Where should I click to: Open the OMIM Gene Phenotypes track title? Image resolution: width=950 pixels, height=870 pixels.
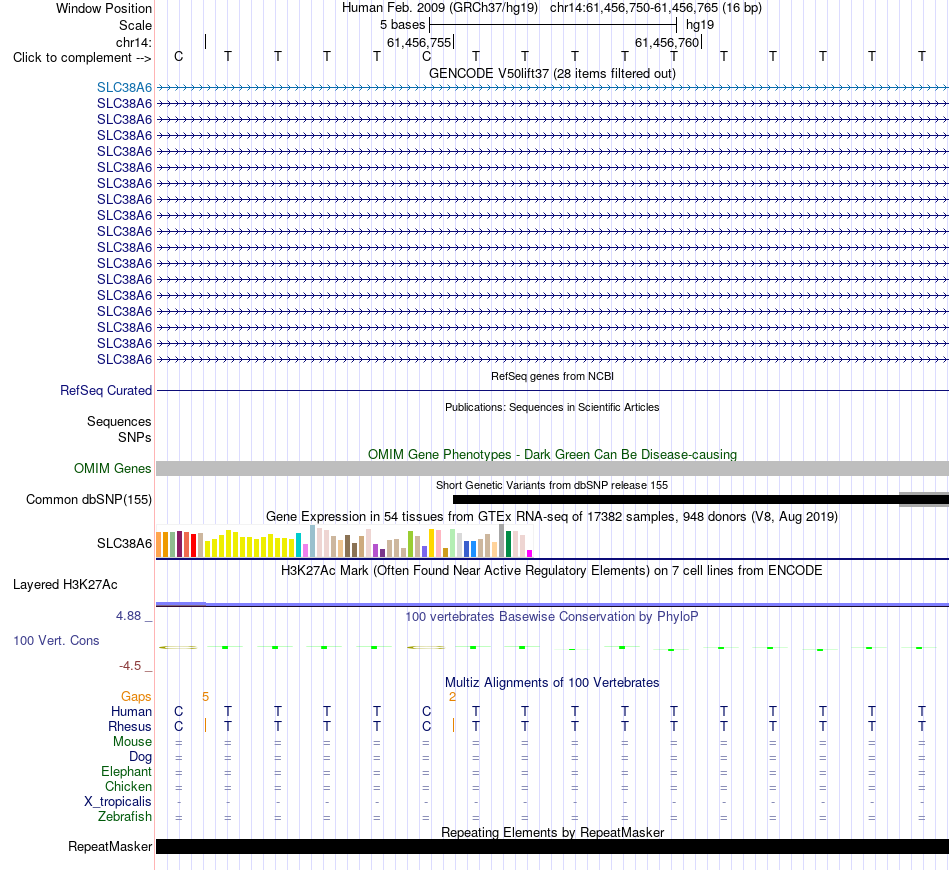tap(552, 454)
